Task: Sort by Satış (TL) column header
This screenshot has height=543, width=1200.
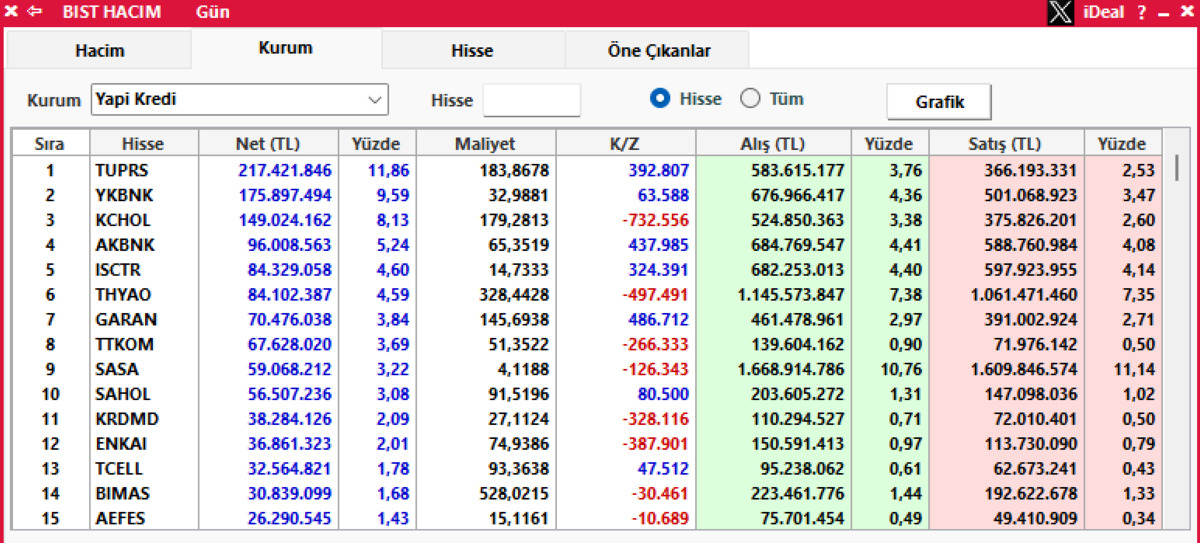Action: point(1007,144)
